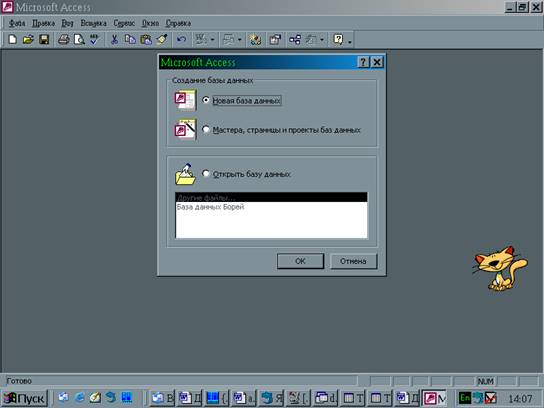Choose the Открыть базу данных radio button

tap(206, 173)
